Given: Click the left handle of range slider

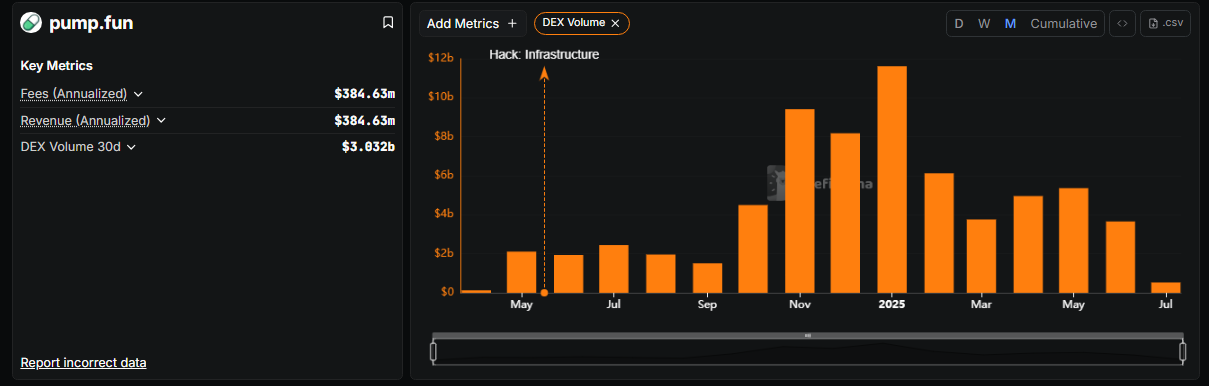Looking at the screenshot, I should (x=433, y=352).
